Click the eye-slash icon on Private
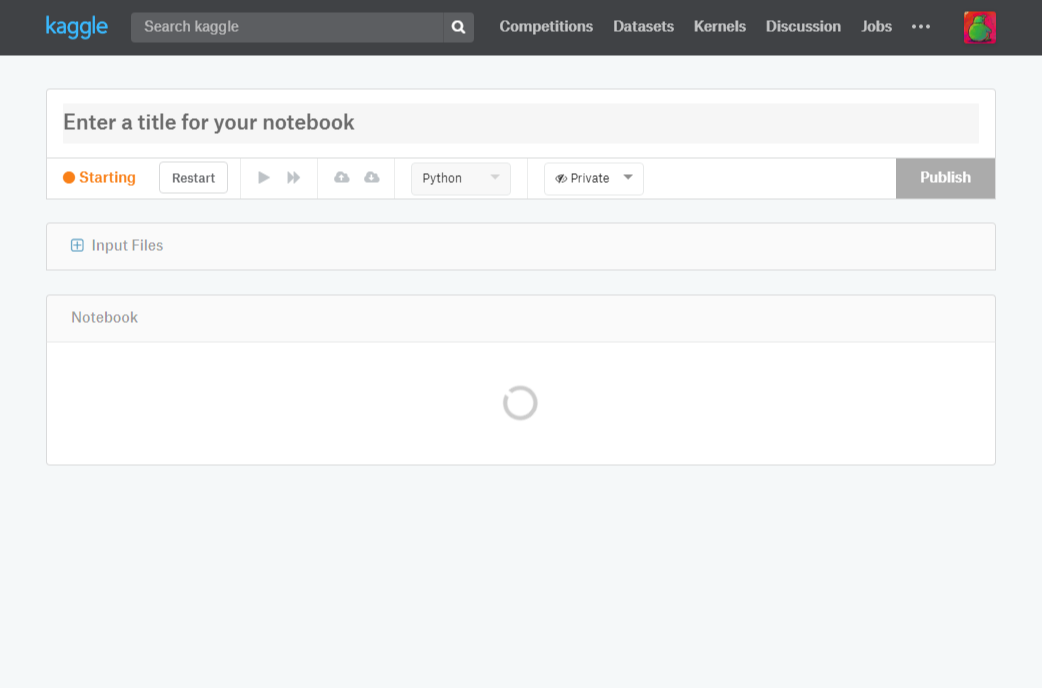 tap(560, 178)
